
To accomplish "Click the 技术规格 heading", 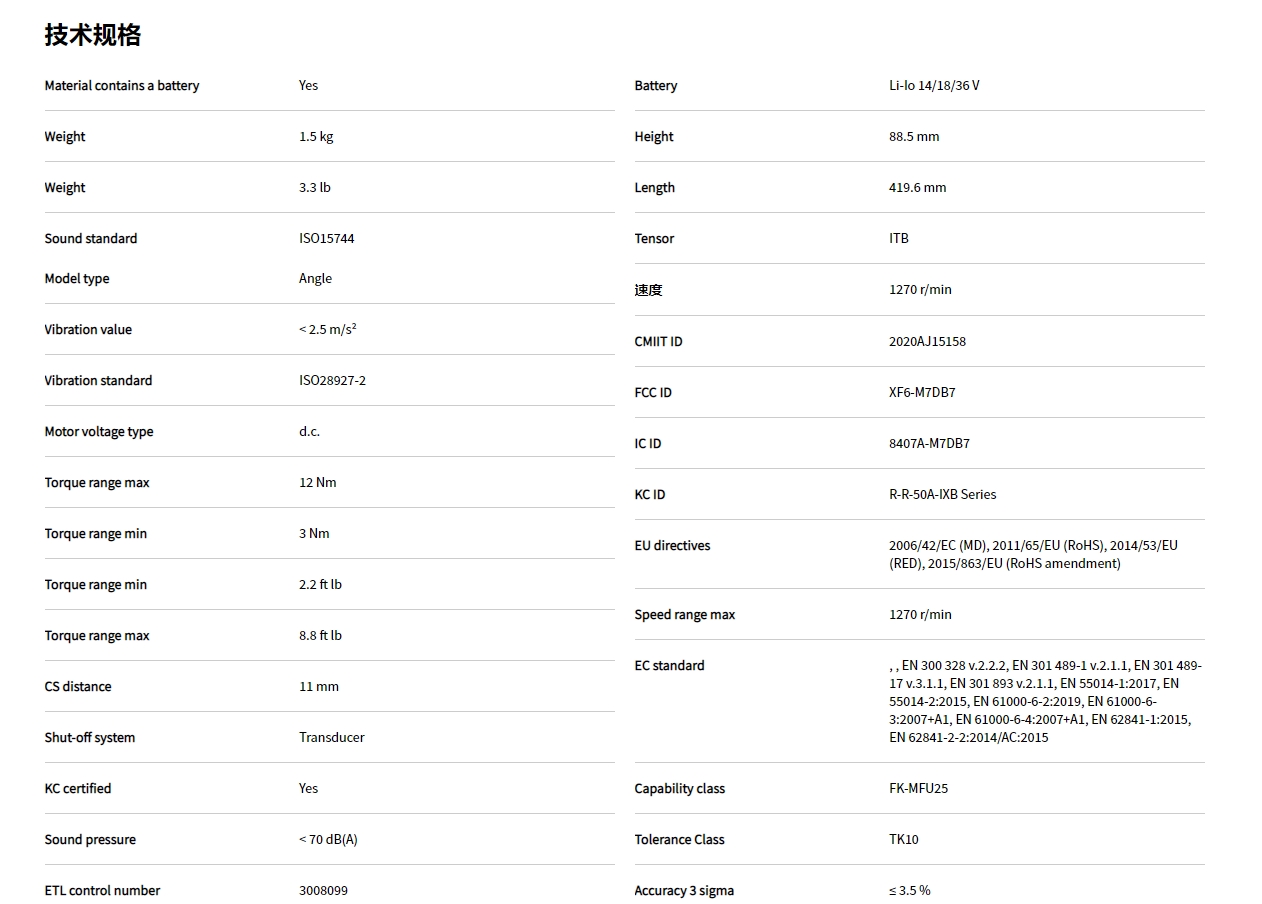I will coord(93,35).
